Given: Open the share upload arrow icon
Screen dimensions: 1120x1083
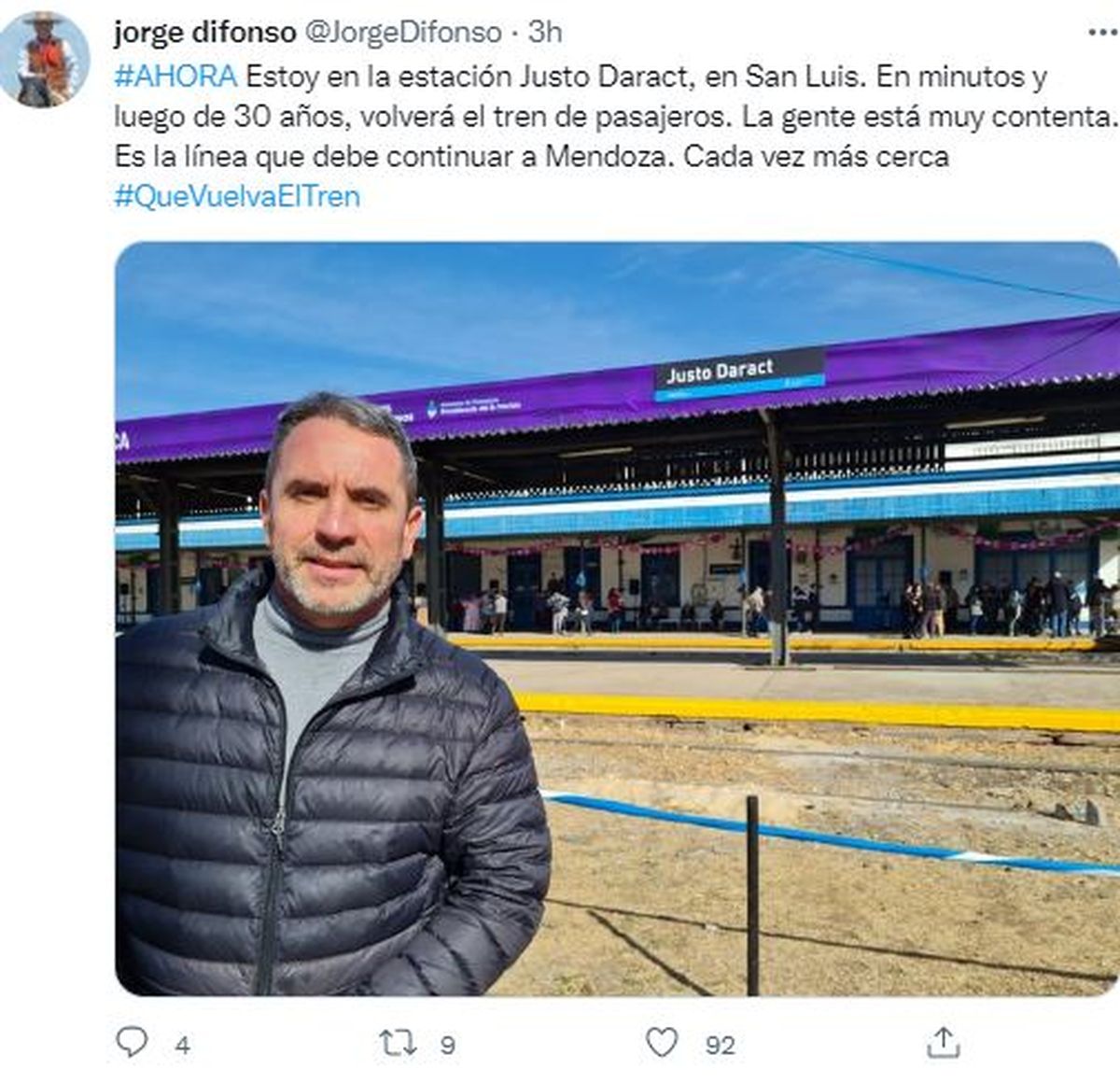Looking at the screenshot, I should pos(943,1042).
